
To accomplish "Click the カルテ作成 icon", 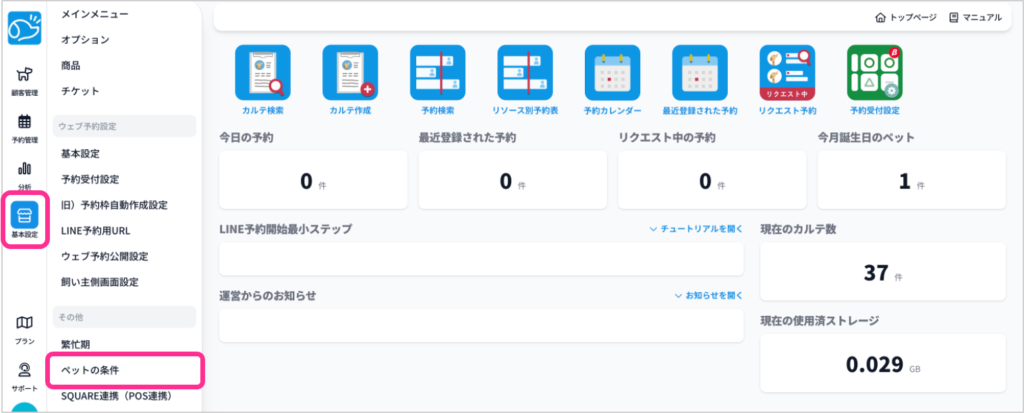I will tap(349, 72).
